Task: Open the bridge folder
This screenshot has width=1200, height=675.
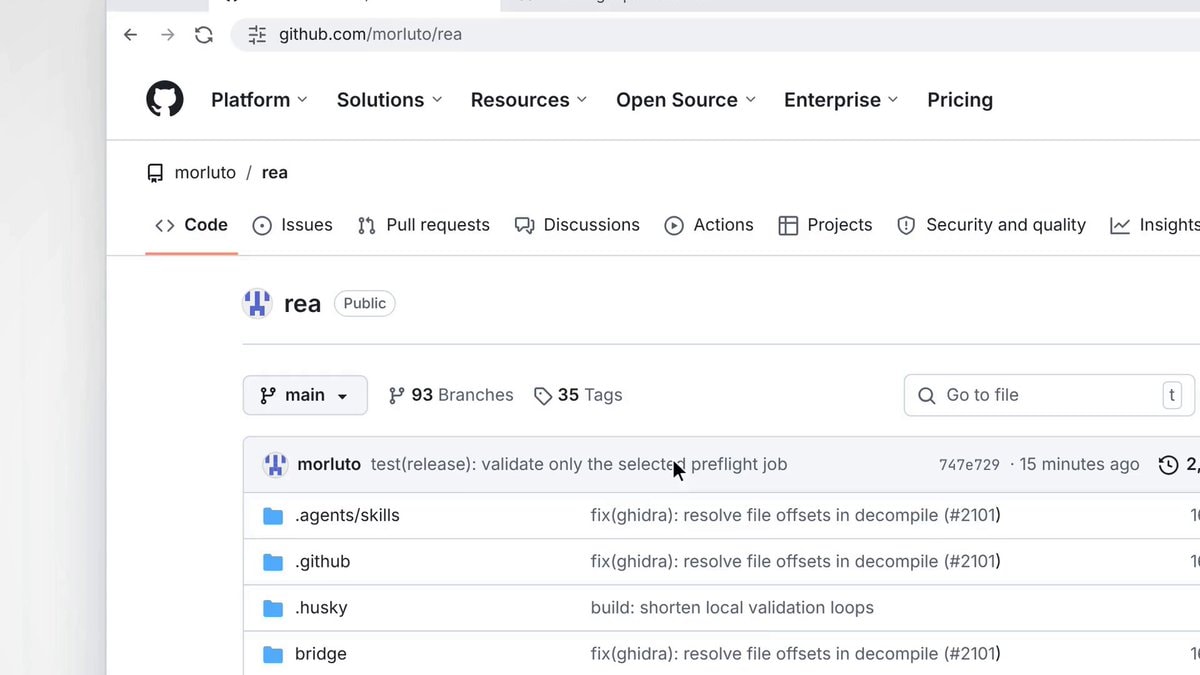Action: click(321, 654)
